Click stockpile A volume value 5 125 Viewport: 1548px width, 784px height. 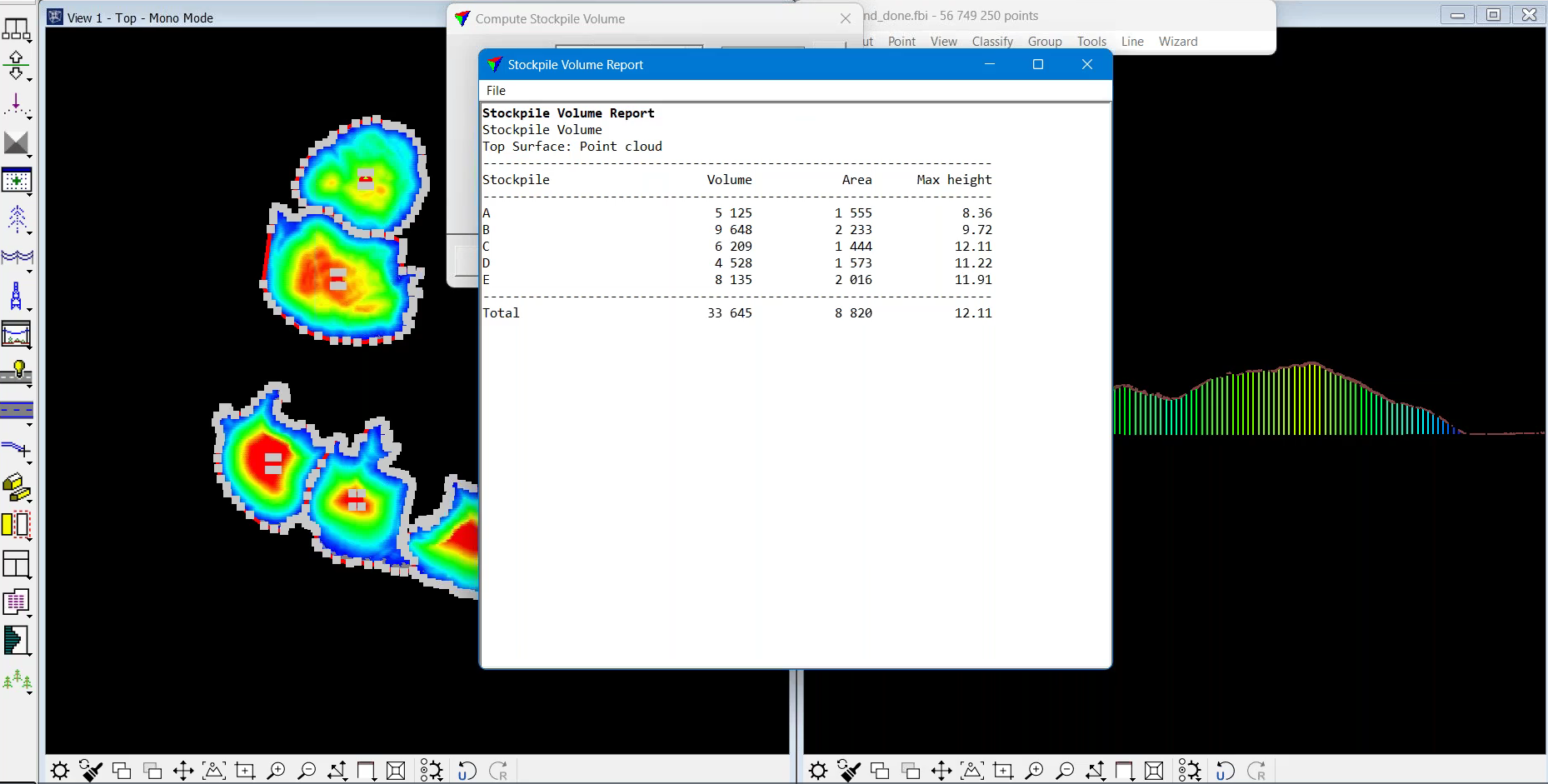pos(733,213)
